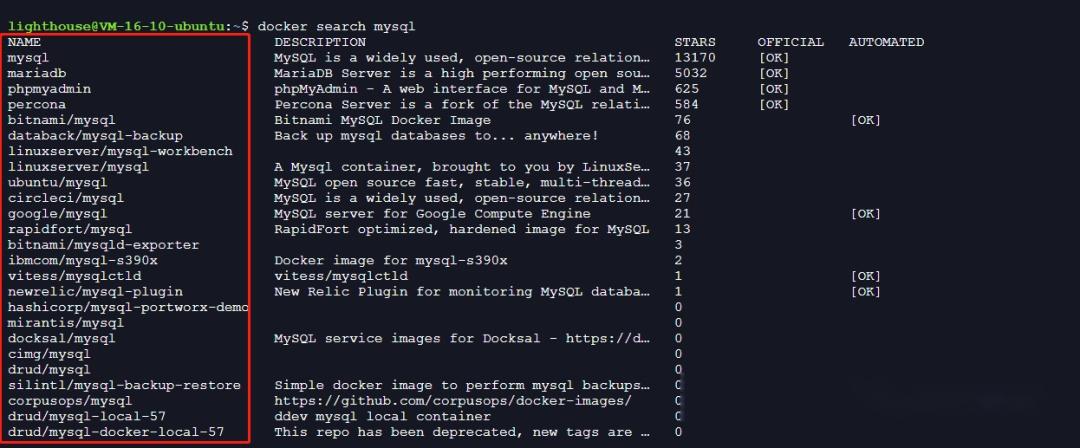
Task: Click the lighthouse@VM-16-10-ubuntu prompt
Action: click(116, 27)
